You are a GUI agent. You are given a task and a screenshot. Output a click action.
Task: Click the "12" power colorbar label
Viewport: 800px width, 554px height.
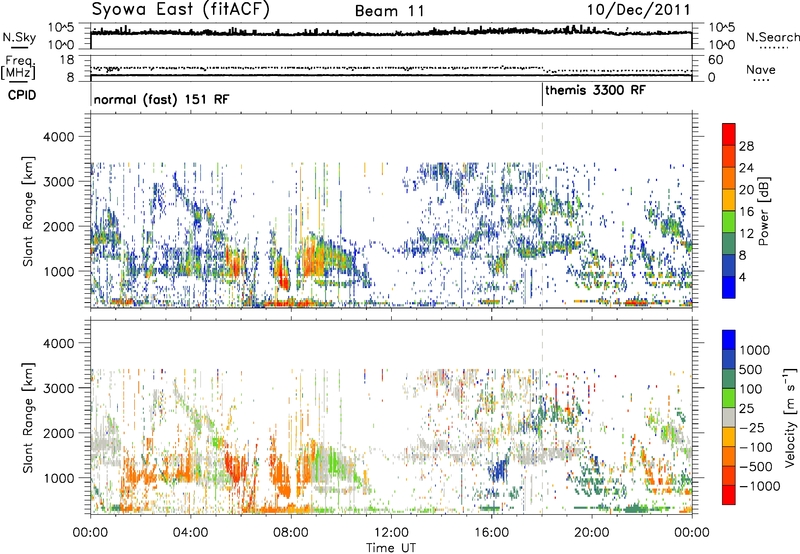[x=746, y=234]
